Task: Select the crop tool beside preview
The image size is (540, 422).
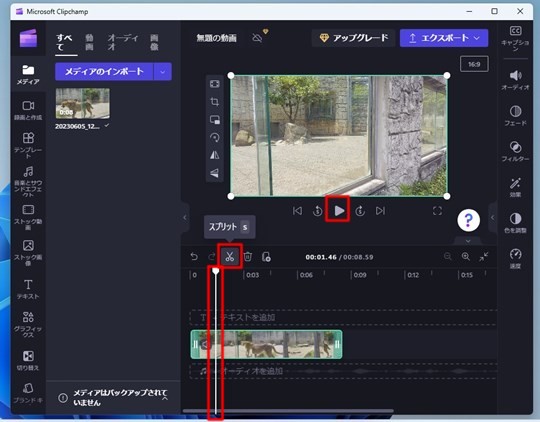Action: click(215, 102)
